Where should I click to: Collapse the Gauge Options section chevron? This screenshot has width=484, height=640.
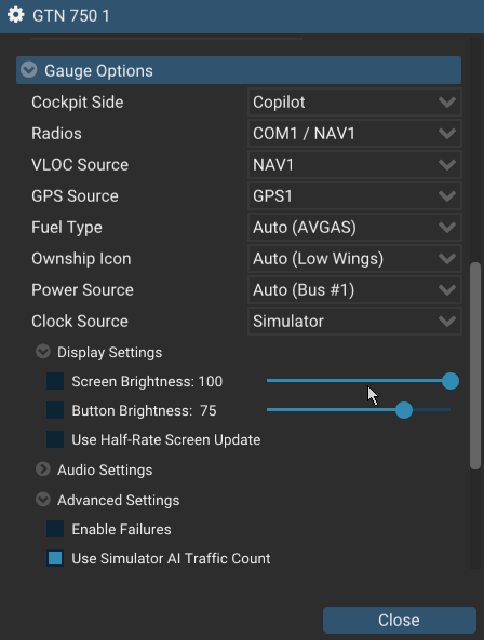tap(29, 70)
